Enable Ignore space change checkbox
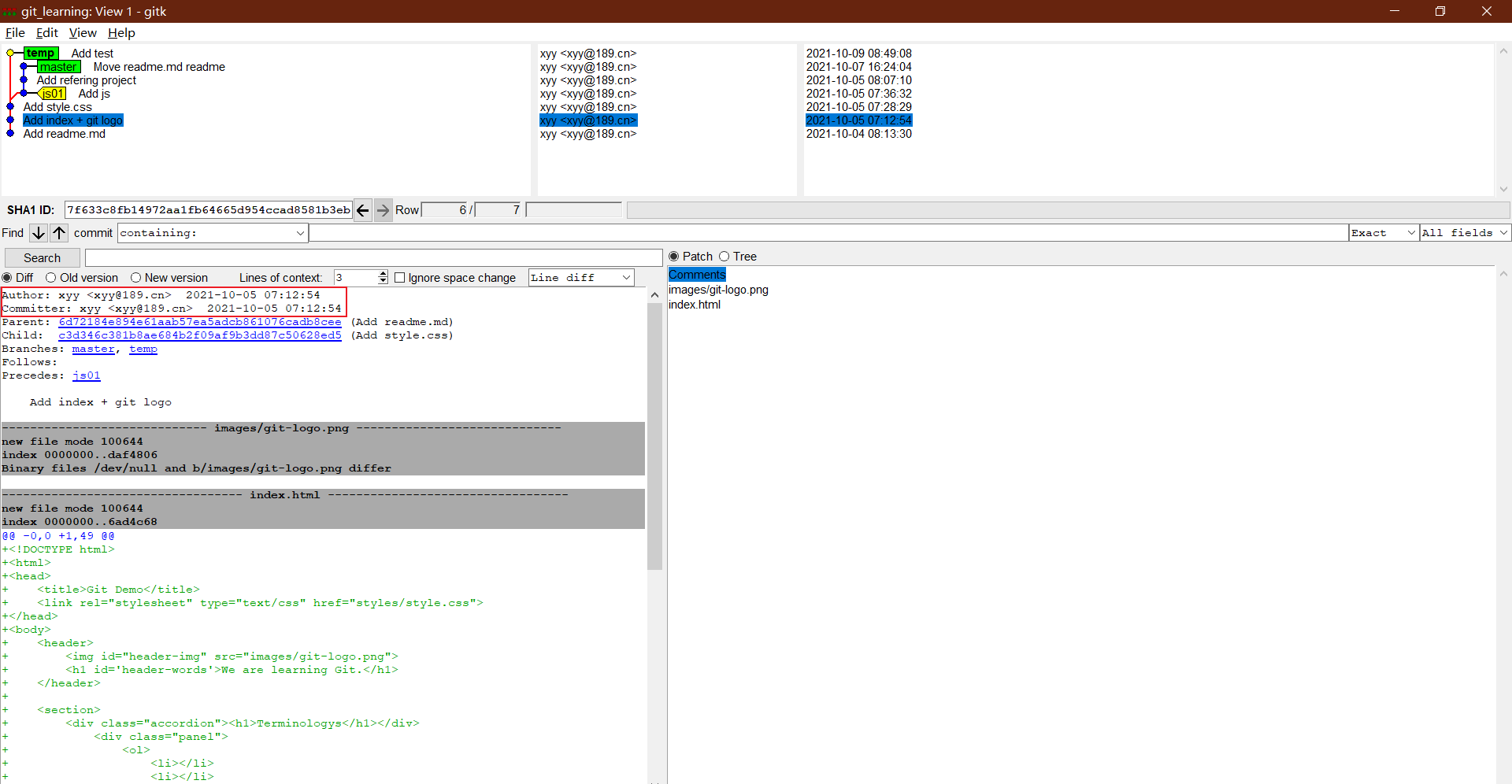 [x=399, y=278]
